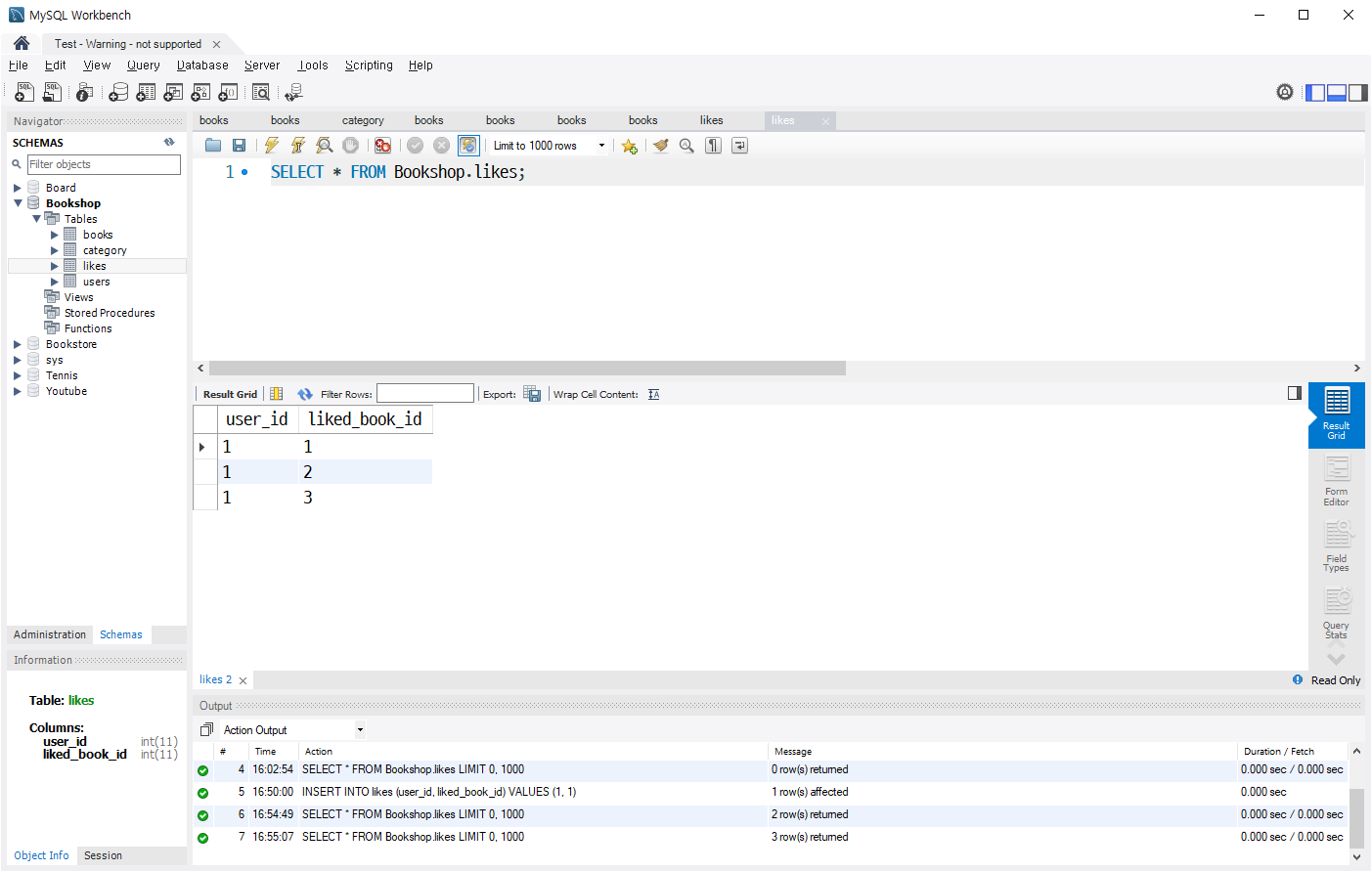
Task: Open the home screen tab icon
Action: [x=22, y=43]
